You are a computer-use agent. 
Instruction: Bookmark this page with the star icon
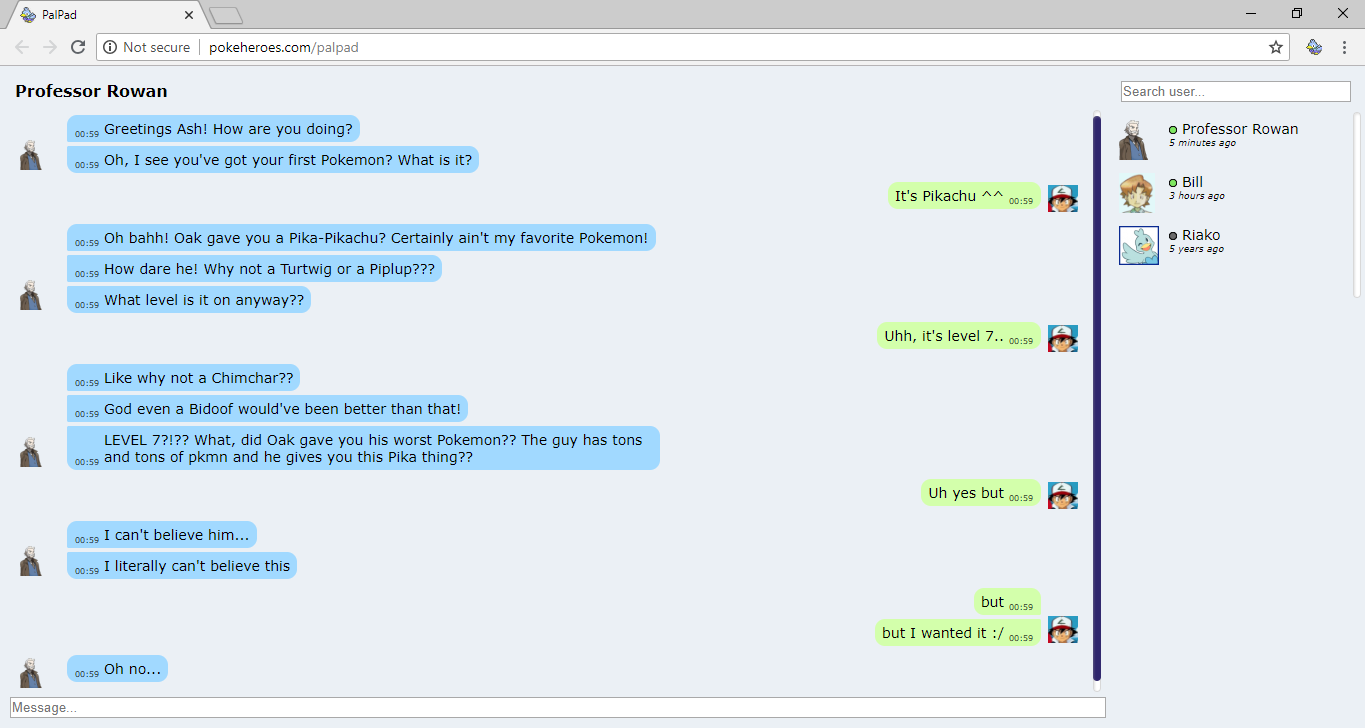1276,47
